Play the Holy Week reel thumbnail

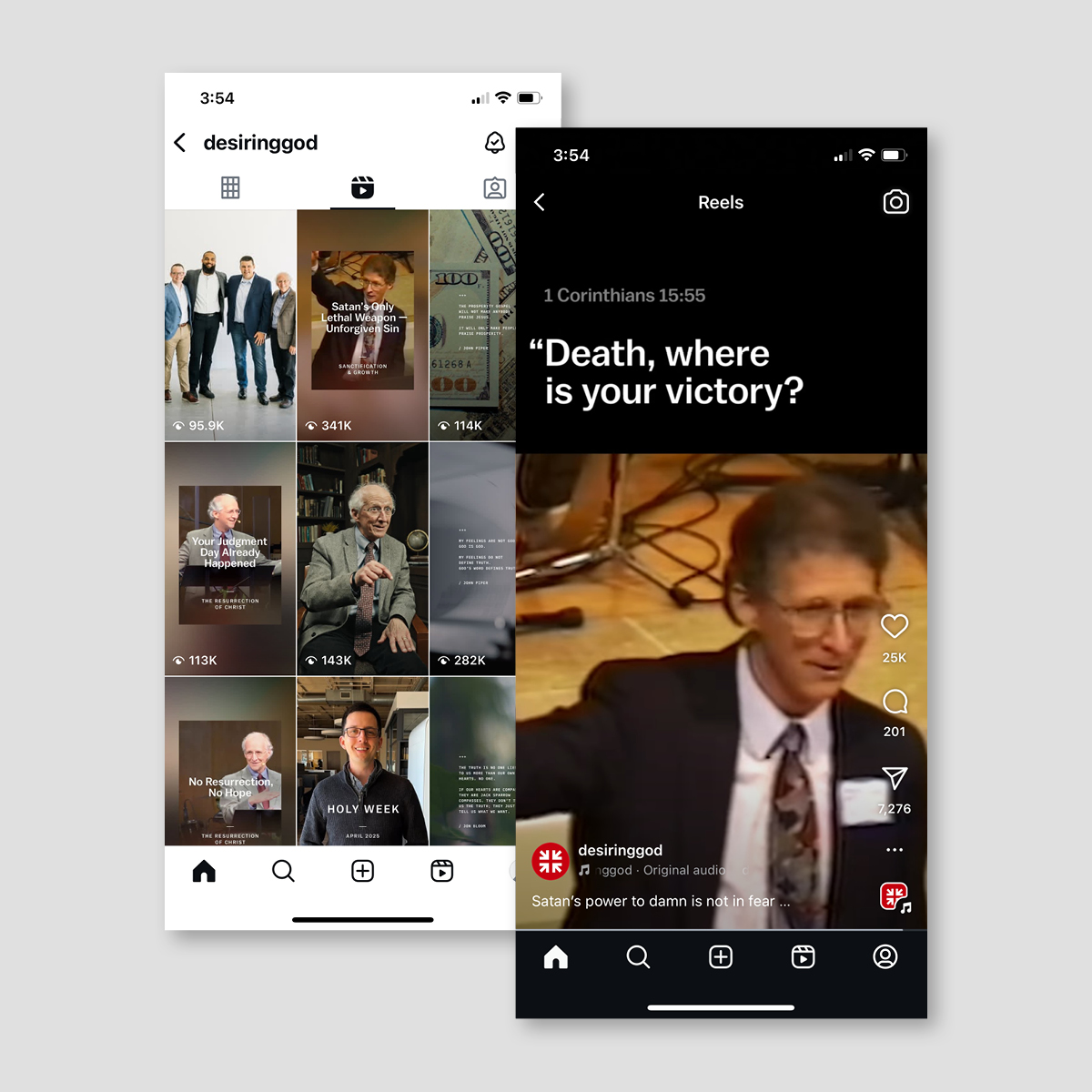coord(362,761)
